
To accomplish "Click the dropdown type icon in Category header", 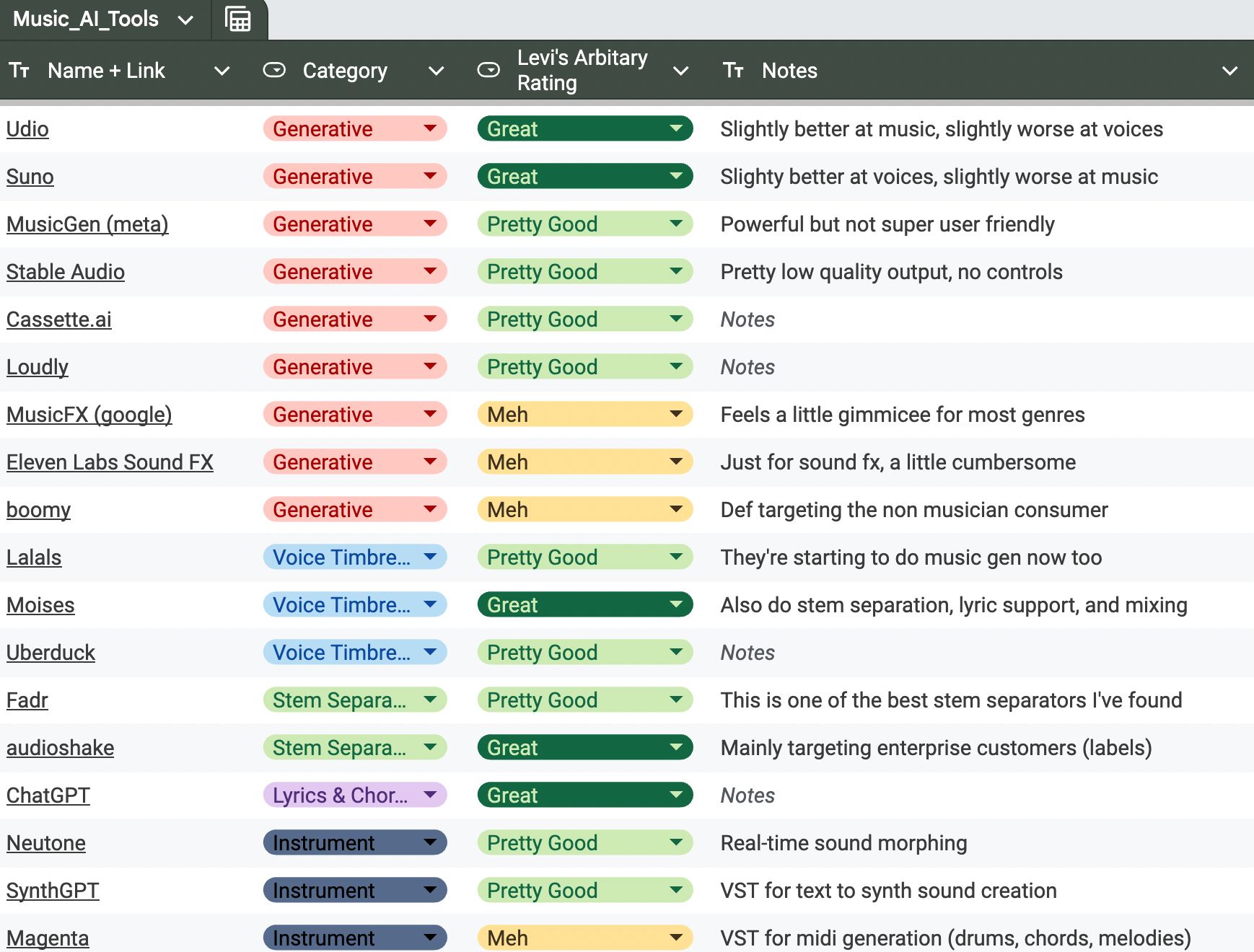I will [x=274, y=70].
